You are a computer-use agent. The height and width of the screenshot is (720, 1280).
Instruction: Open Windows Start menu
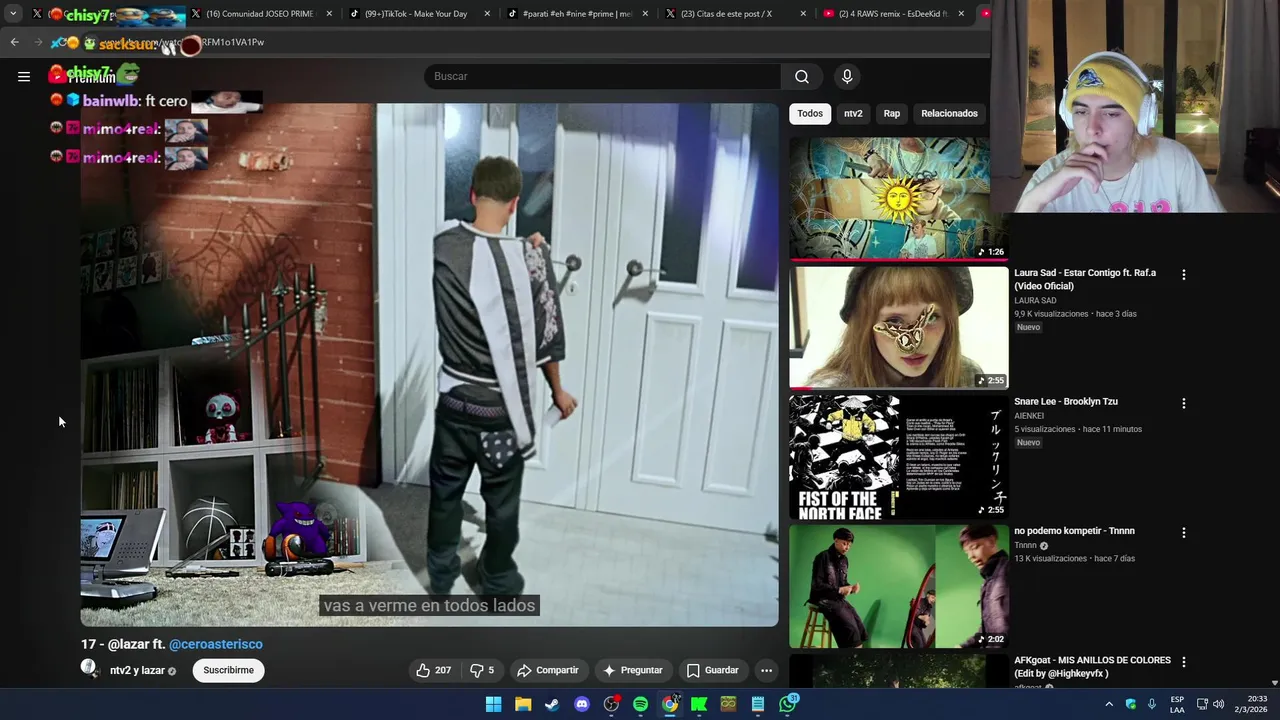pos(493,704)
